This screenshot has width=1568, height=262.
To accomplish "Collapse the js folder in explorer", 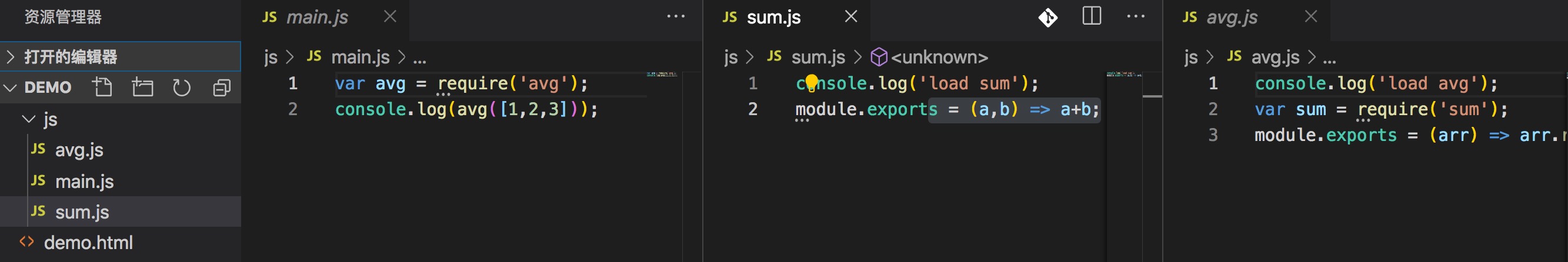I will (49, 119).
